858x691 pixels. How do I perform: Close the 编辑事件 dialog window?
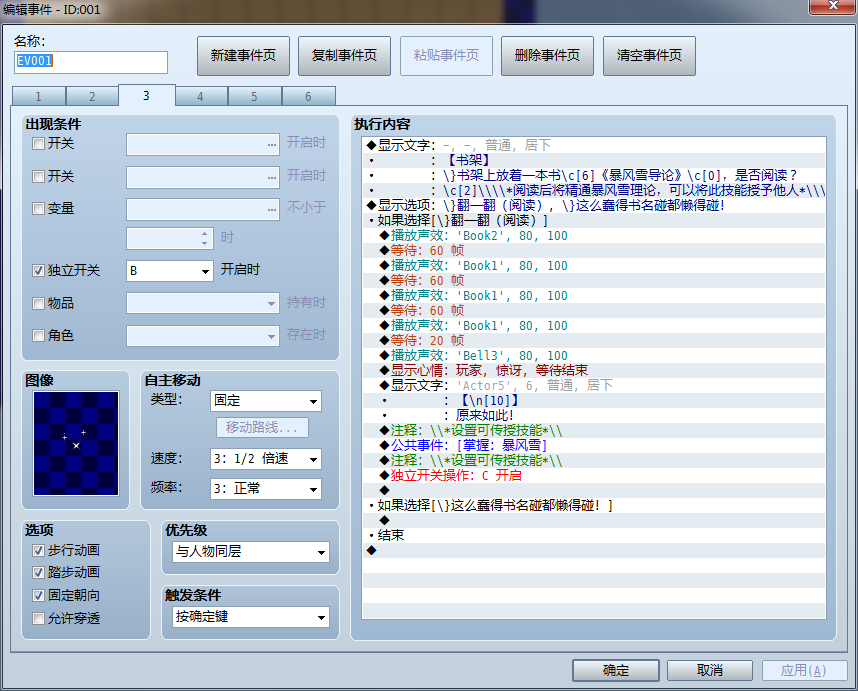(833, 6)
